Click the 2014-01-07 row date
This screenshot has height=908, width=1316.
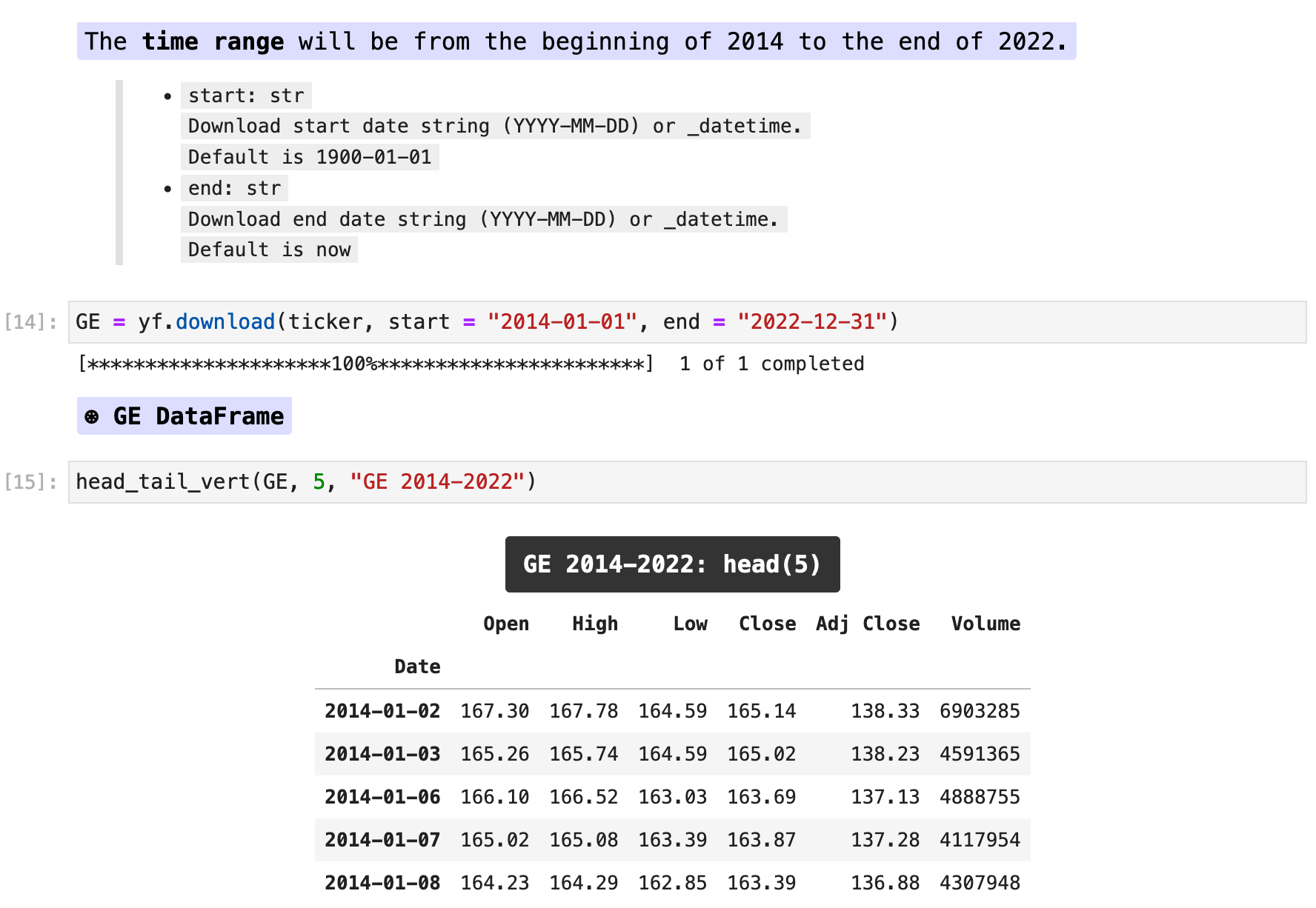pos(382,840)
